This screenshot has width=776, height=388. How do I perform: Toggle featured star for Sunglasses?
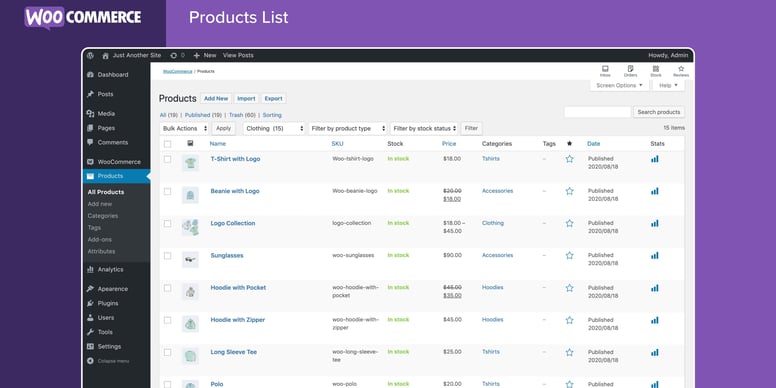point(569,255)
